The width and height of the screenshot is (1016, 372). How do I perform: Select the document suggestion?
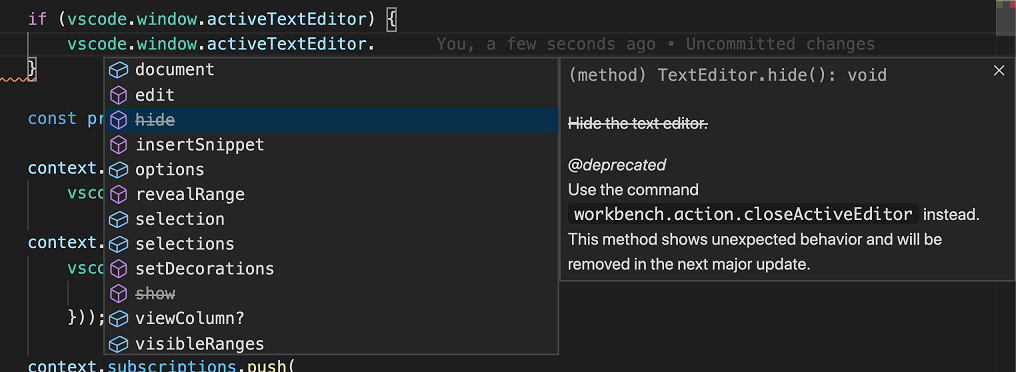331,70
